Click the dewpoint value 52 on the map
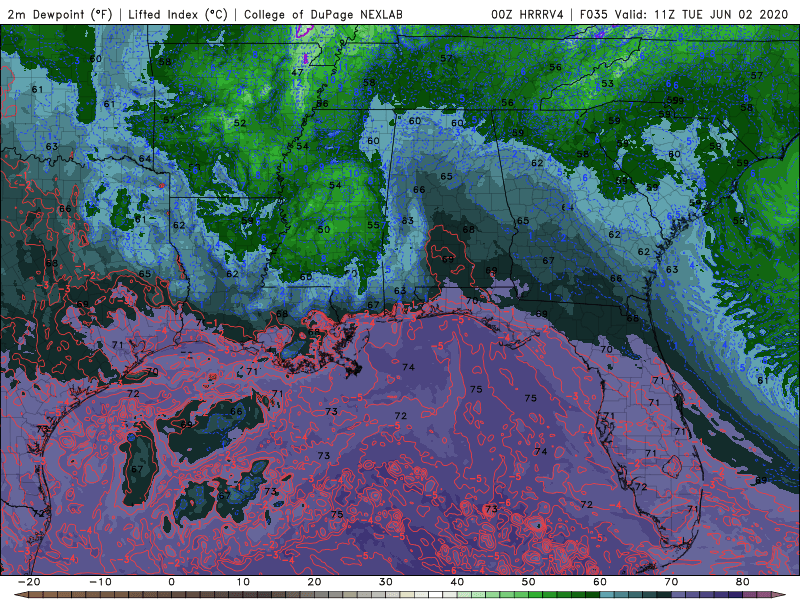This screenshot has width=800, height=600. 240,123
